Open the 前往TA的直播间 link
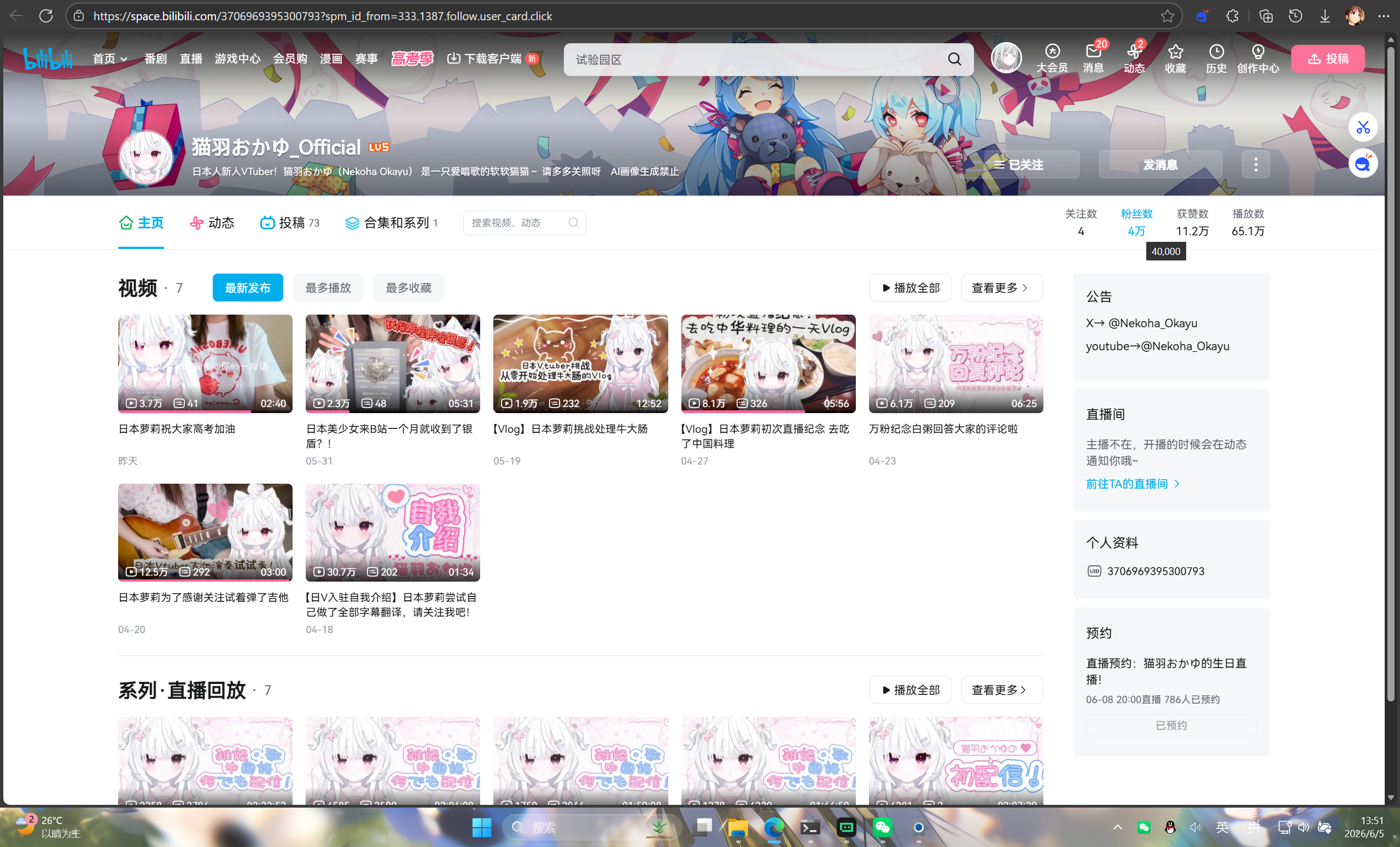Viewport: 1400px width, 847px height. click(1133, 484)
